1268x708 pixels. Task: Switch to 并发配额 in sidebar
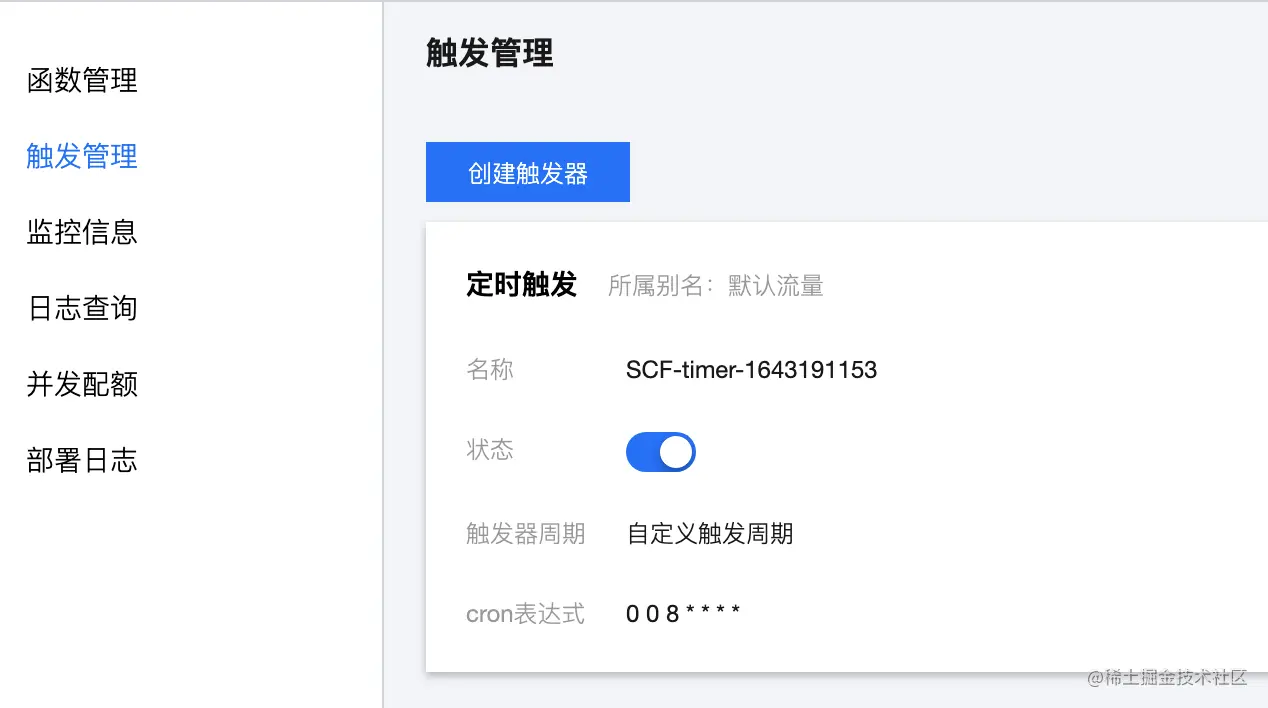pyautogui.click(x=82, y=384)
